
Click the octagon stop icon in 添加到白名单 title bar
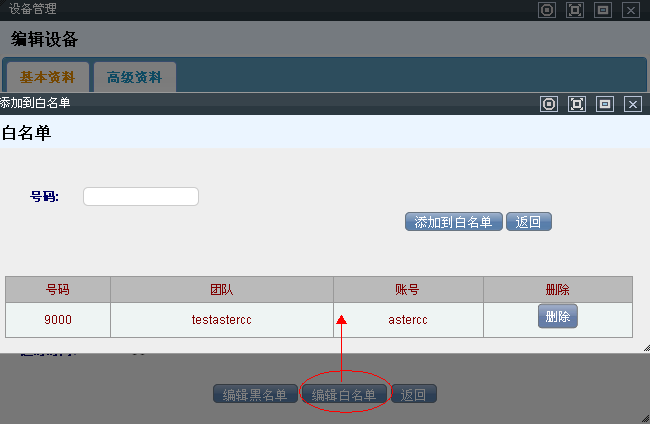pyautogui.click(x=548, y=104)
